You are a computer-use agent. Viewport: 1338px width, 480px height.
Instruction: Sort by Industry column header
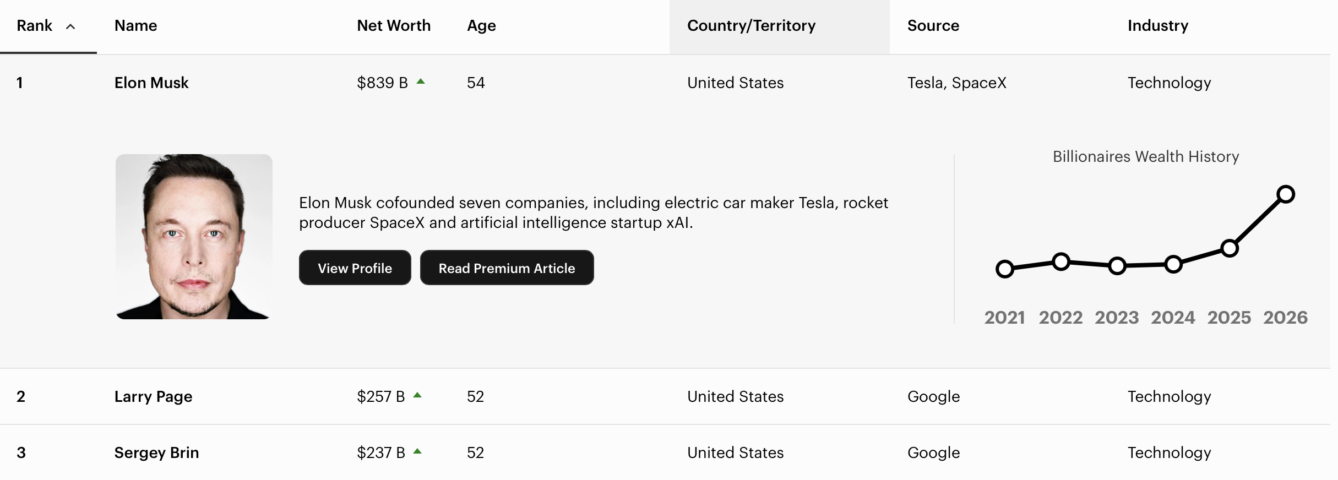click(1157, 26)
